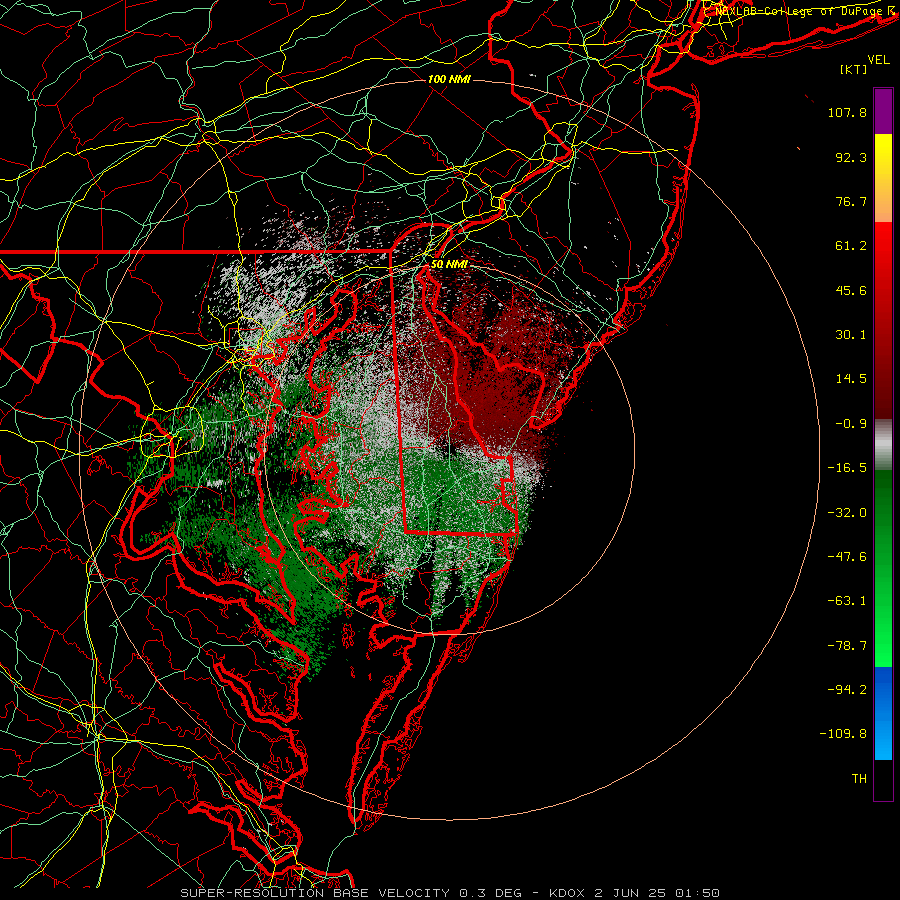Image resolution: width=900 pixels, height=900 pixels.
Task: Click the TH threshold label
Action: [859, 779]
